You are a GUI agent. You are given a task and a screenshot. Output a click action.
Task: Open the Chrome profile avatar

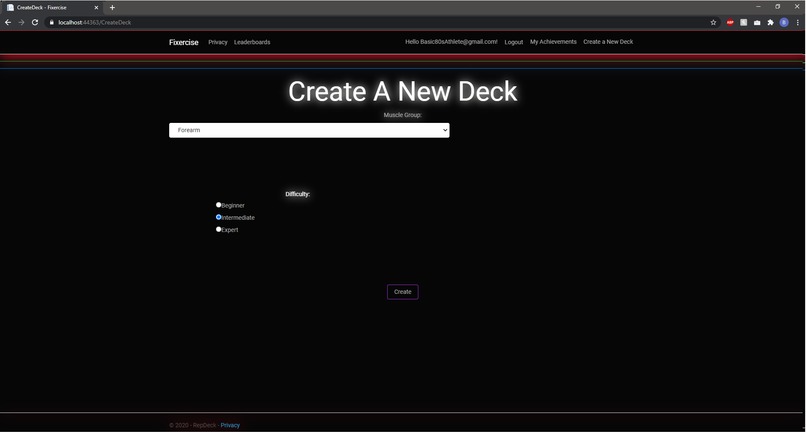784,22
